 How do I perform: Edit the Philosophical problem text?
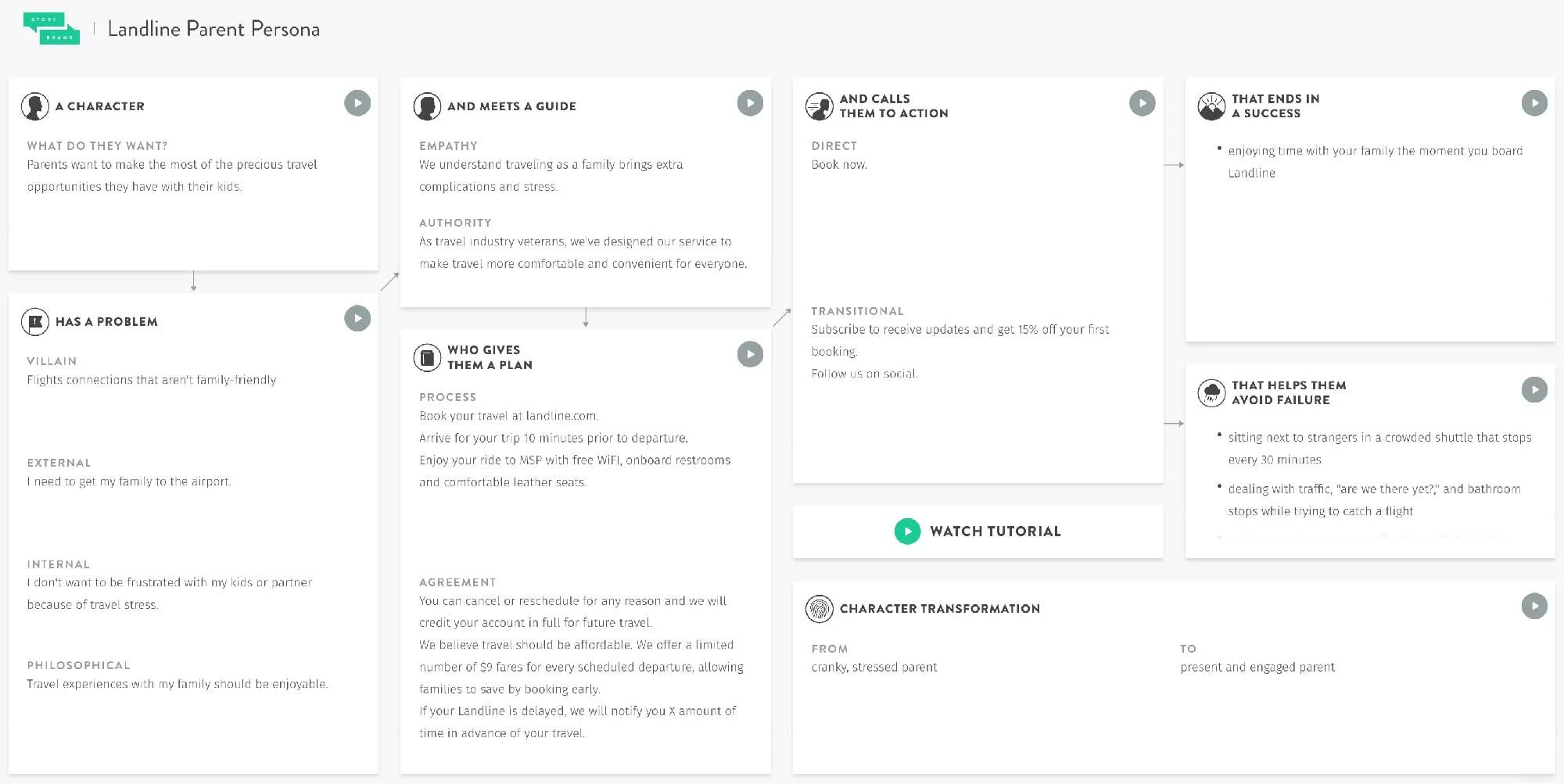[x=178, y=684]
